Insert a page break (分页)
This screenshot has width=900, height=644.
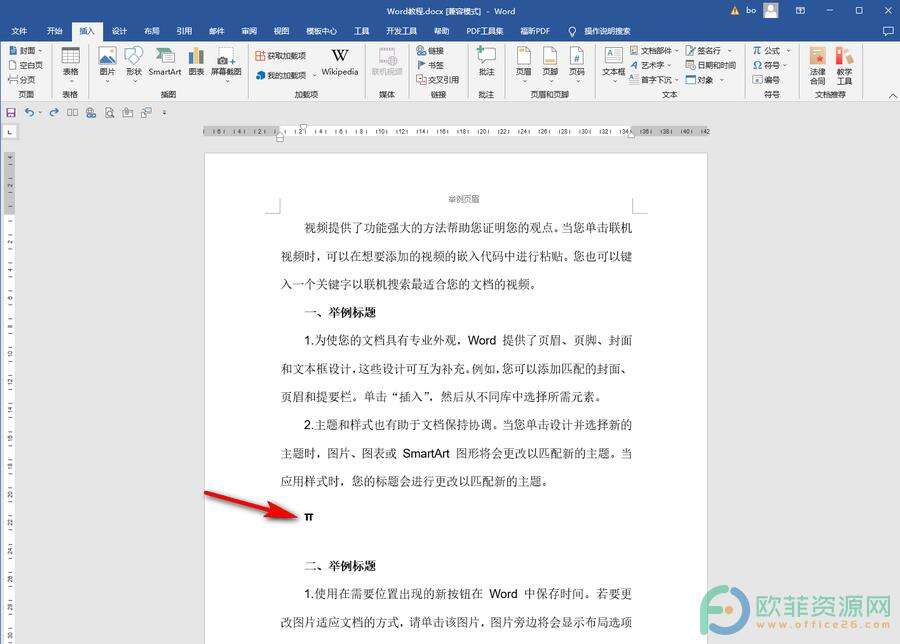tap(22, 79)
